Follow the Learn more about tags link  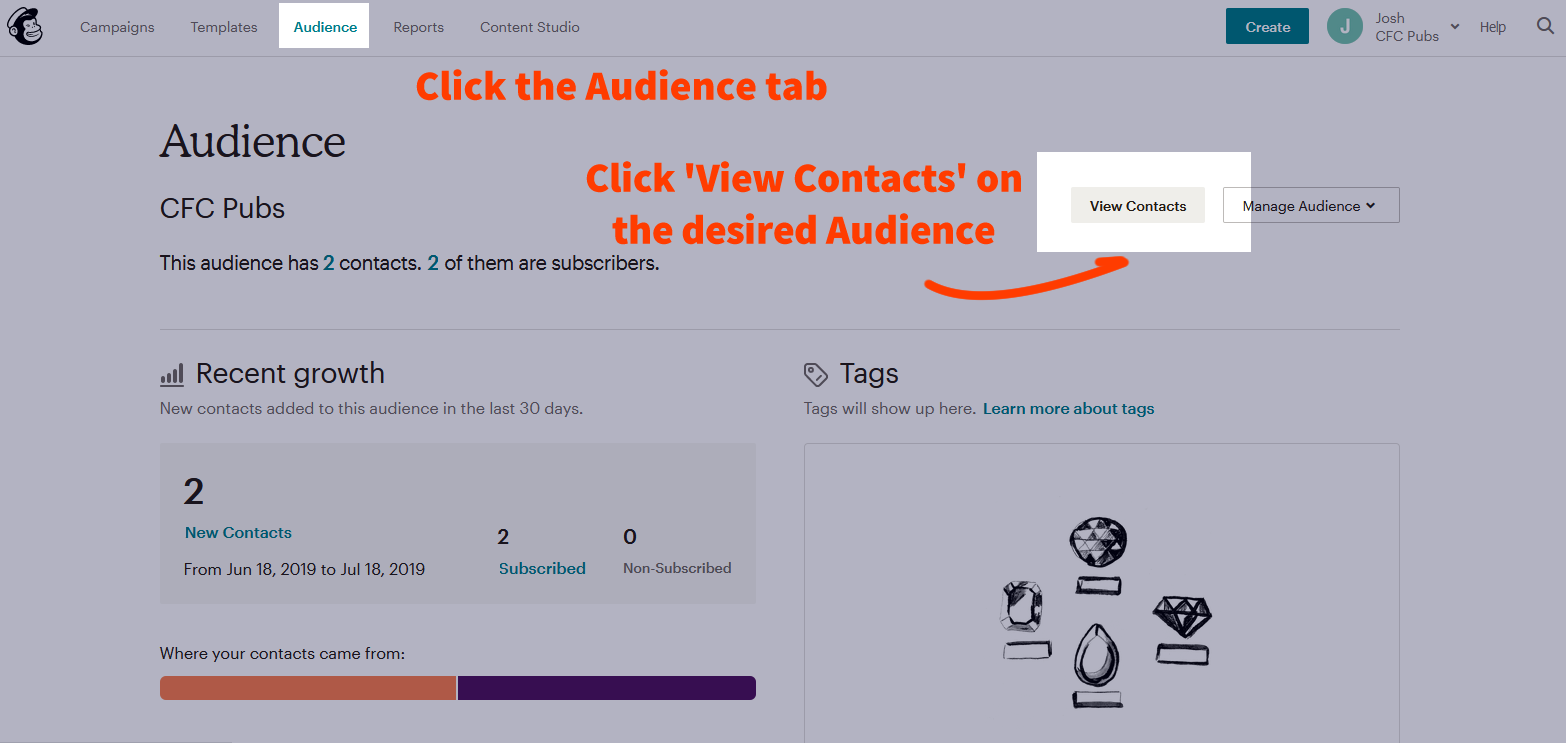[1068, 408]
